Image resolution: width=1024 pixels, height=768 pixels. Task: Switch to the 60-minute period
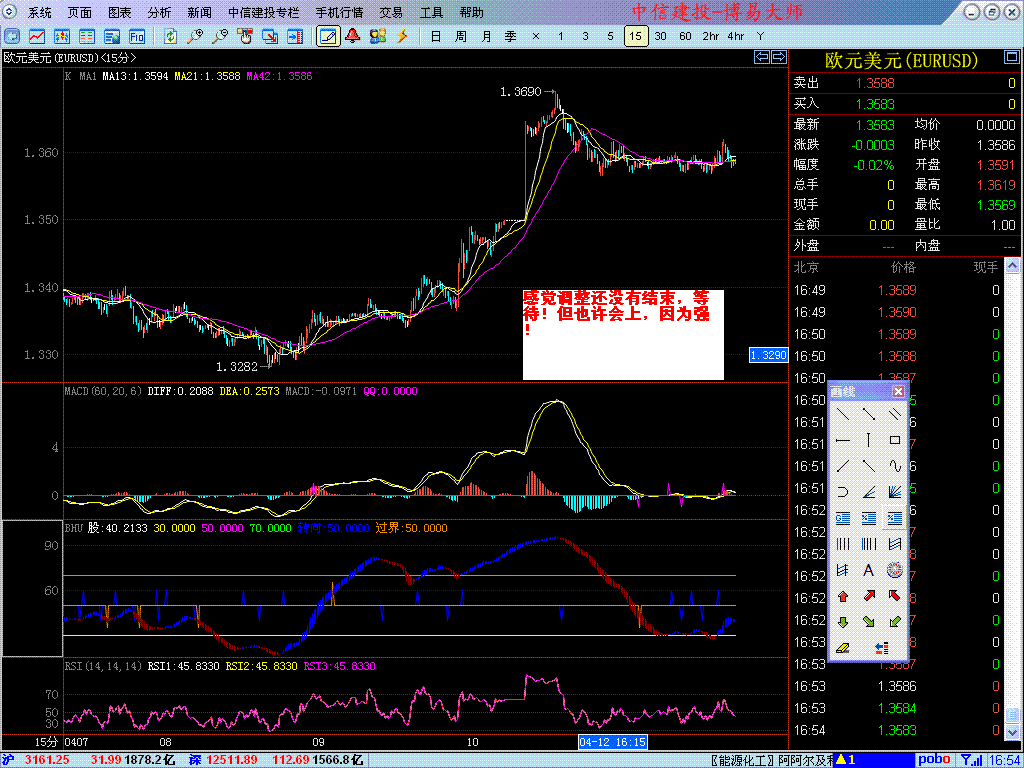[685, 36]
